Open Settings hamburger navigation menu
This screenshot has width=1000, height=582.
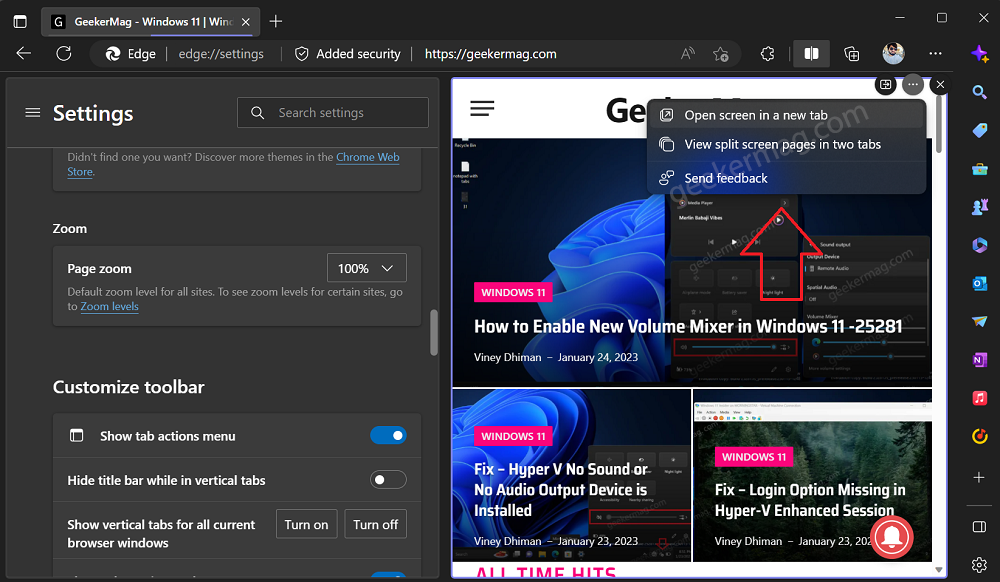pos(33,113)
